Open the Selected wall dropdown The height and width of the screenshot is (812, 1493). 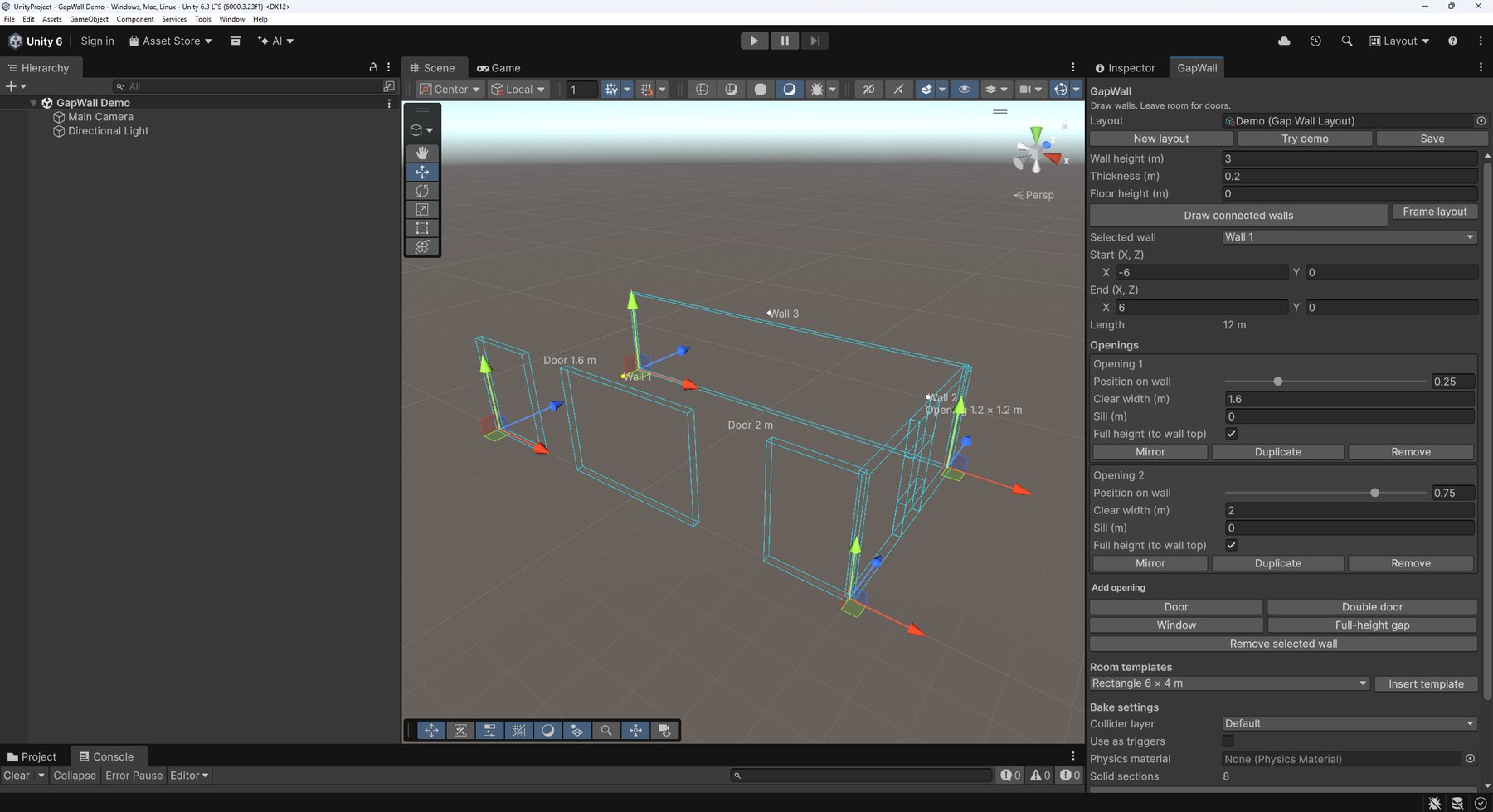coord(1350,237)
